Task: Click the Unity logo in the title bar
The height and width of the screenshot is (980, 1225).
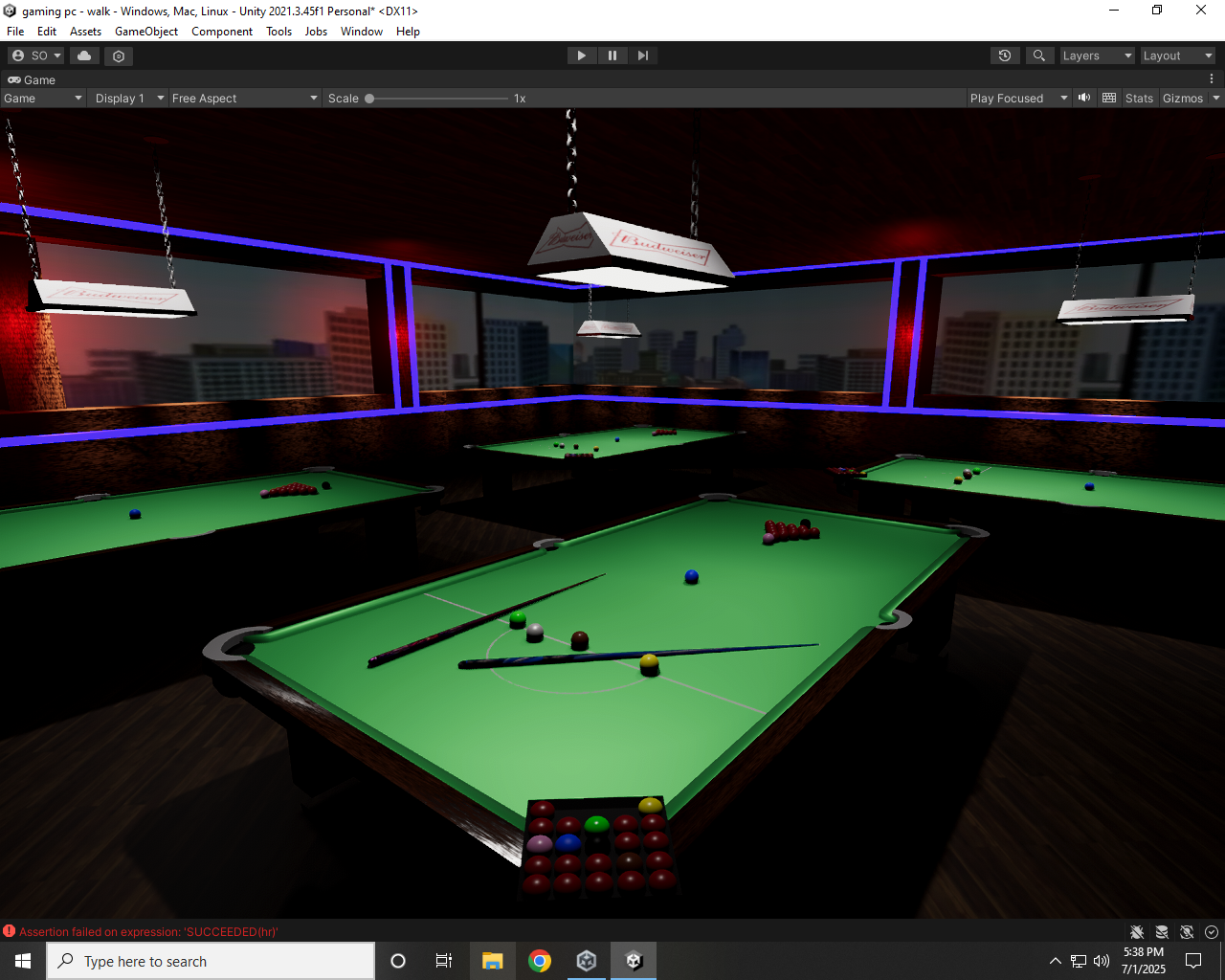Action: click(x=11, y=11)
